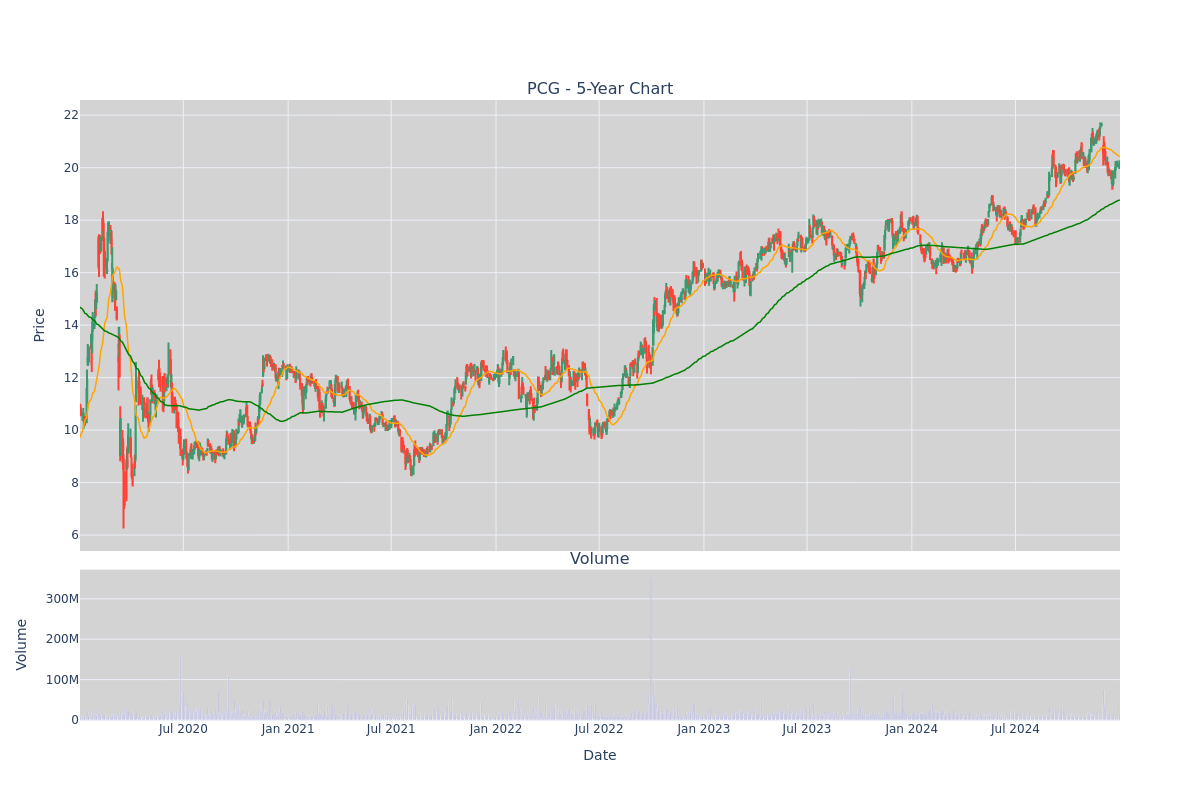Click date tick "Jul 2024"

tap(1015, 729)
